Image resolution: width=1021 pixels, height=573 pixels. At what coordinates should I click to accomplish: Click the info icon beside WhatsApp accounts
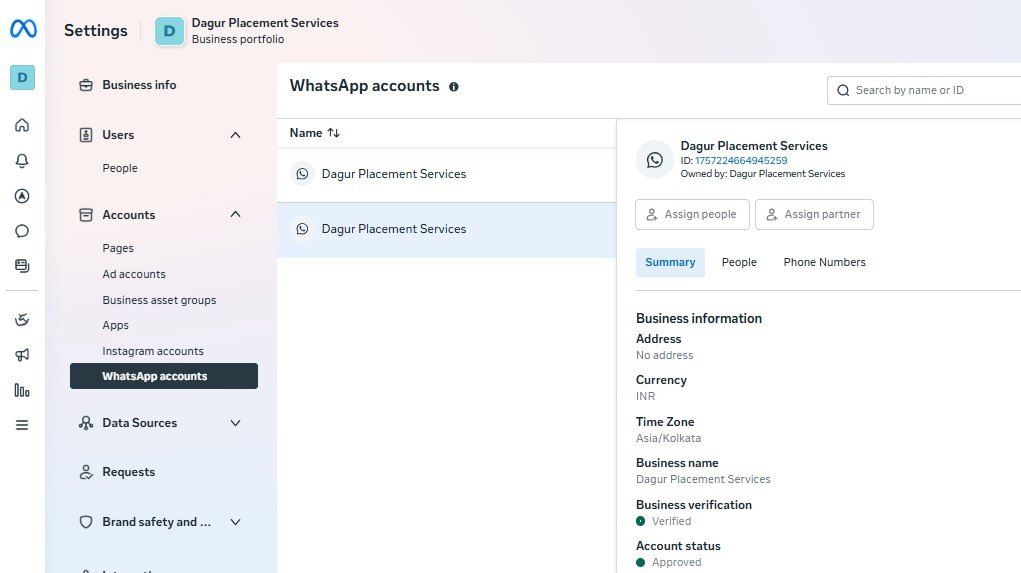tap(454, 87)
